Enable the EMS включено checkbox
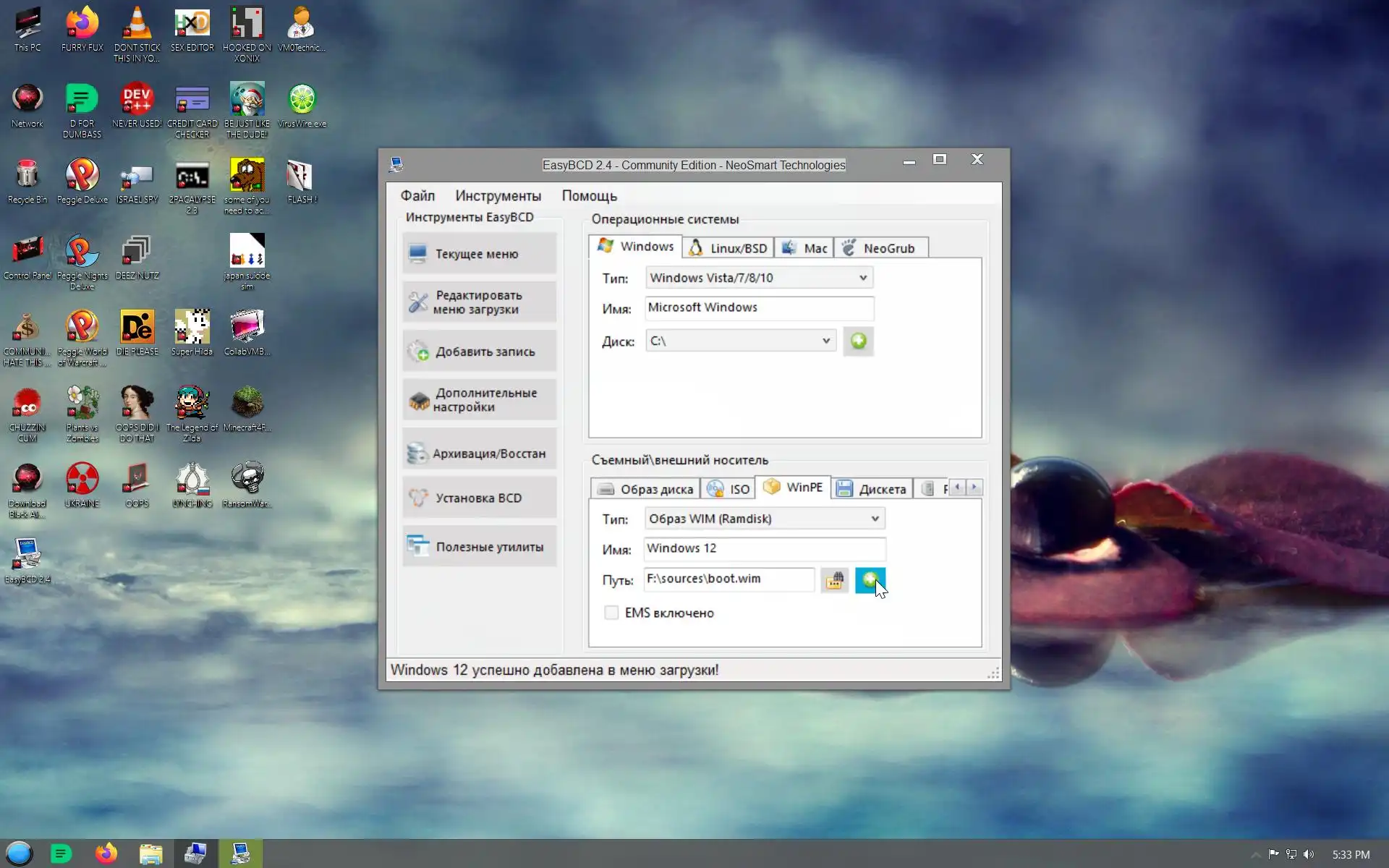This screenshot has width=1389, height=868. [611, 613]
